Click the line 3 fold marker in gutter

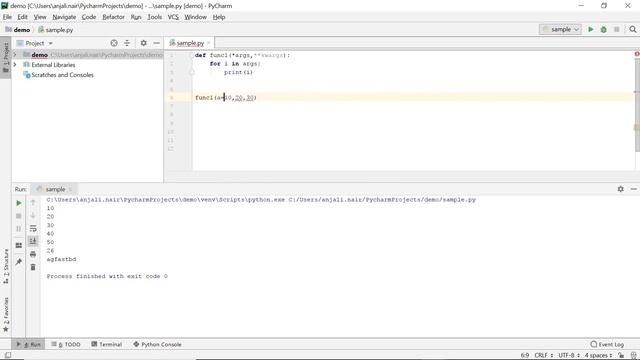[x=191, y=72]
